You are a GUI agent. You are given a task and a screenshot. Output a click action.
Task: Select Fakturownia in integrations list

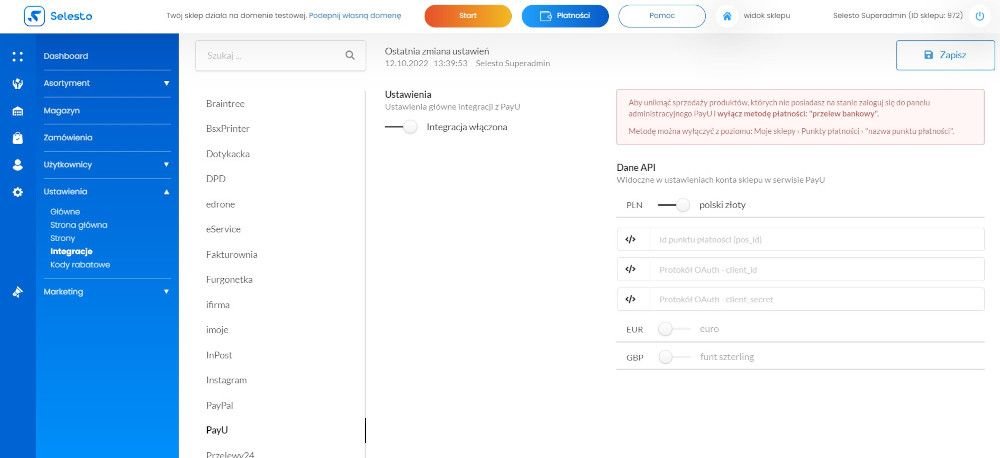(x=232, y=255)
